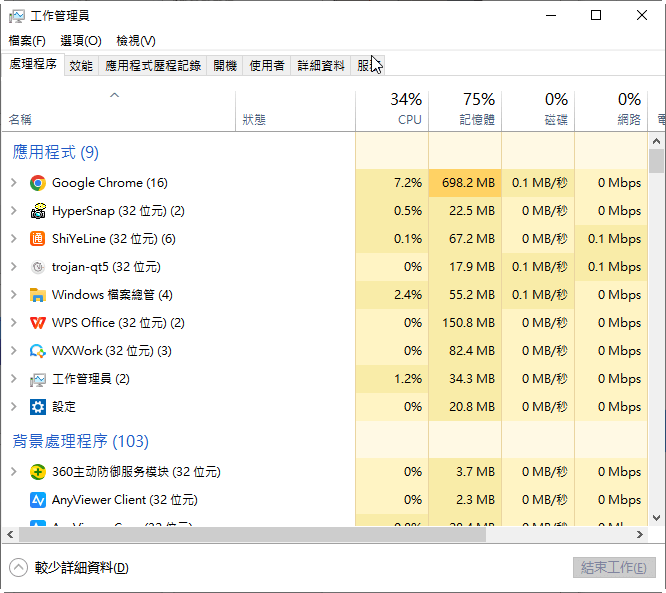Click the 工作管理員 row icon
The height and width of the screenshot is (593, 666).
(x=38, y=379)
